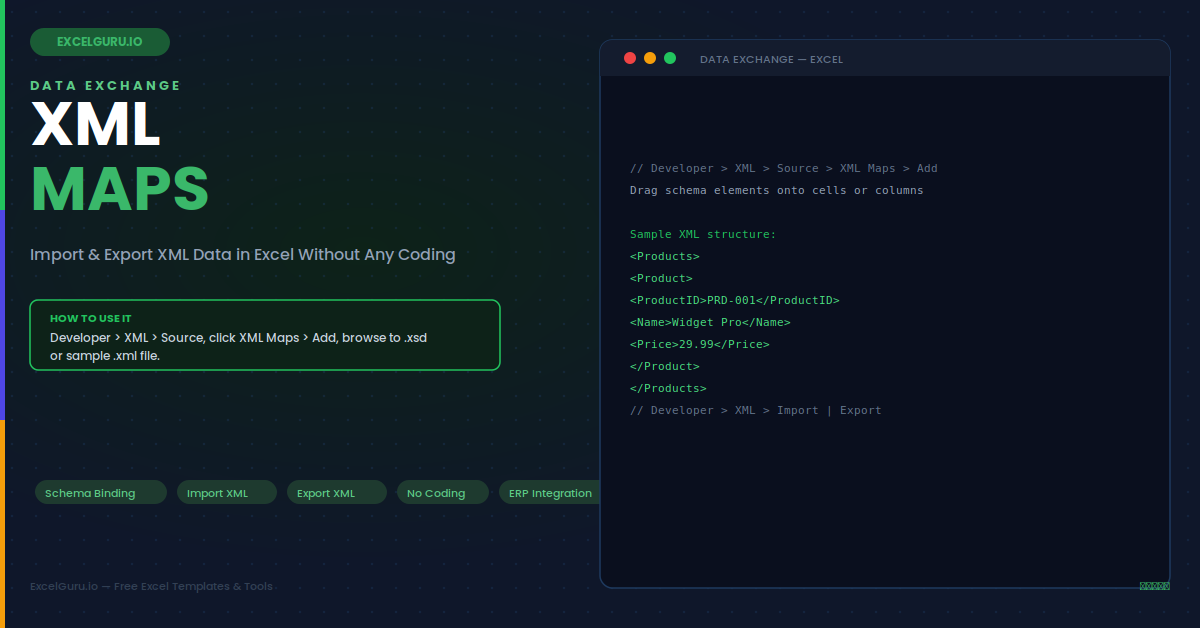This screenshot has width=1200, height=628.
Task: Select the Import XML tag
Action: tap(227, 492)
